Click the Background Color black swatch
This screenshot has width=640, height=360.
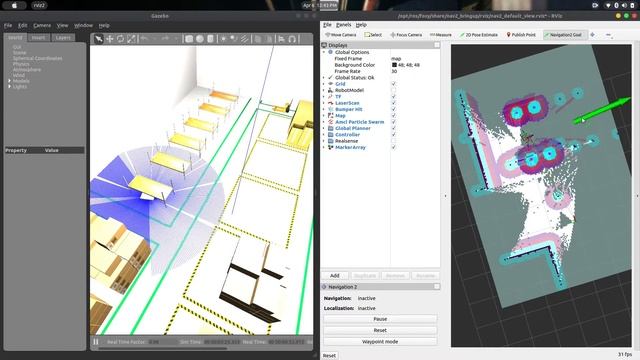(x=394, y=65)
